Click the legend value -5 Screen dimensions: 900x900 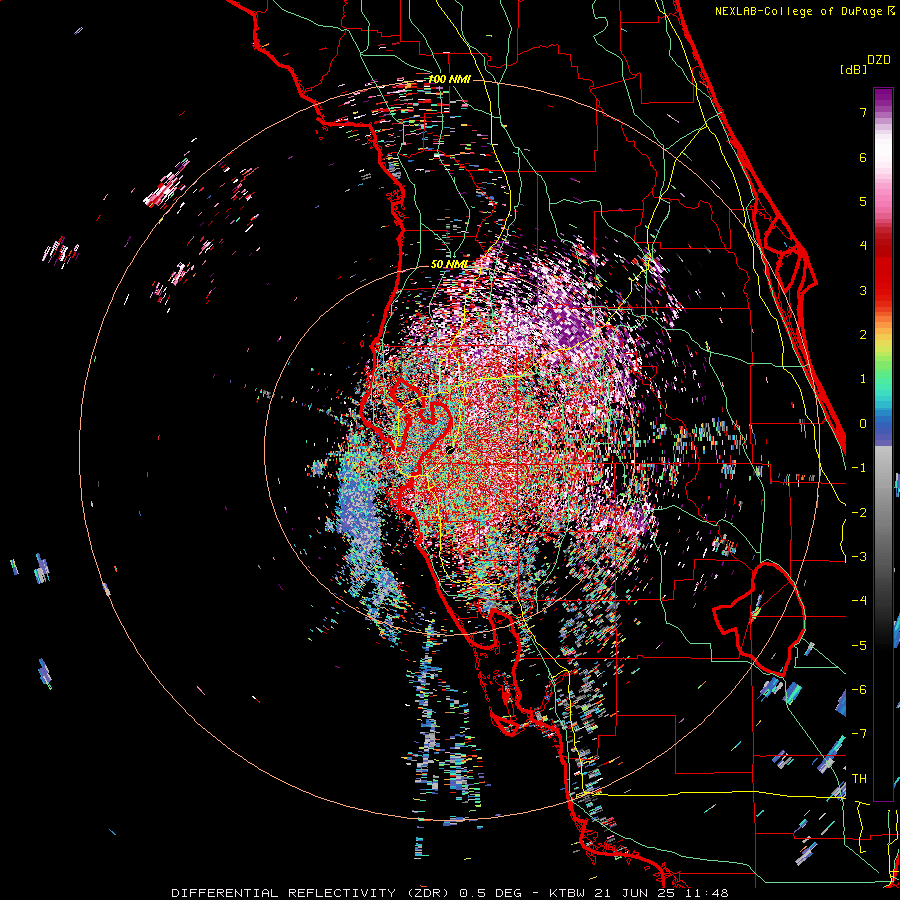click(x=859, y=645)
